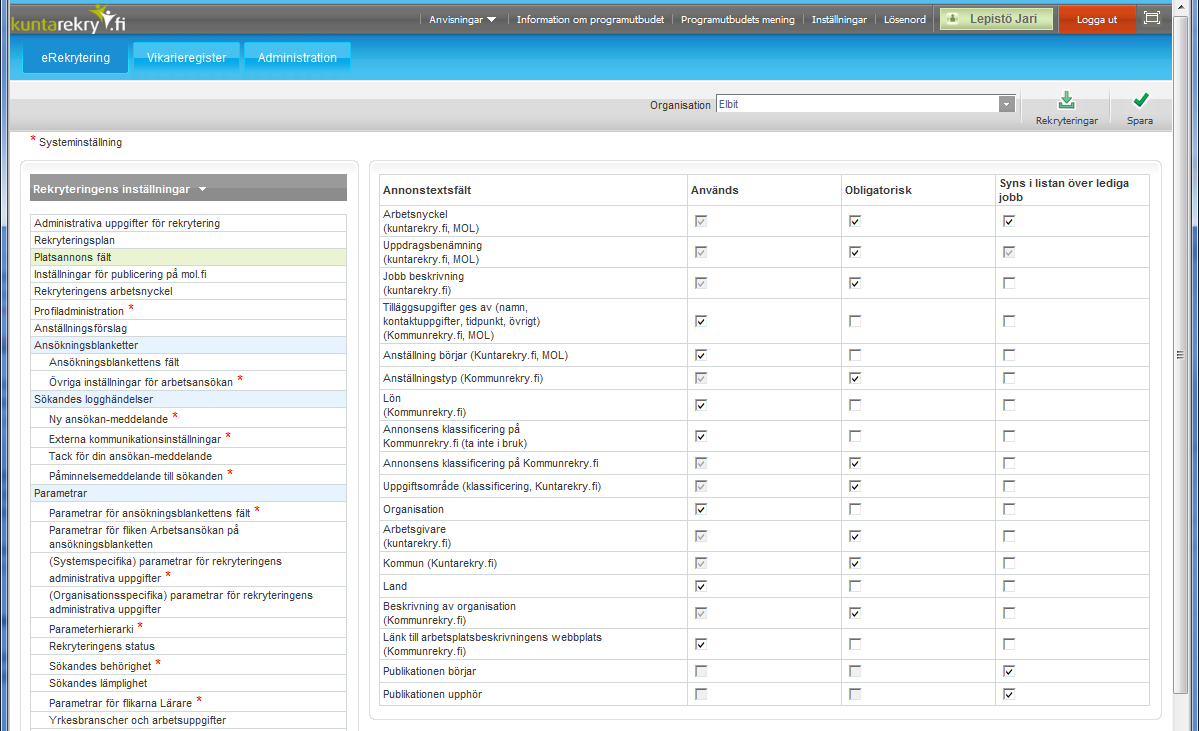Open Parametrar för ansökningsblankettens fält
This screenshot has width=1199, height=731.
pos(188,512)
